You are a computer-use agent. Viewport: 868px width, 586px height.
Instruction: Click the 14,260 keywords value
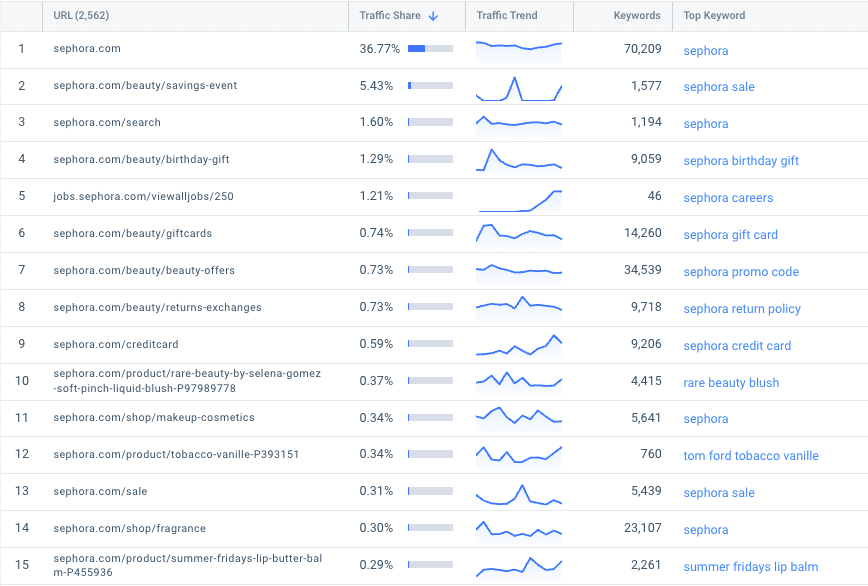pyautogui.click(x=642, y=233)
